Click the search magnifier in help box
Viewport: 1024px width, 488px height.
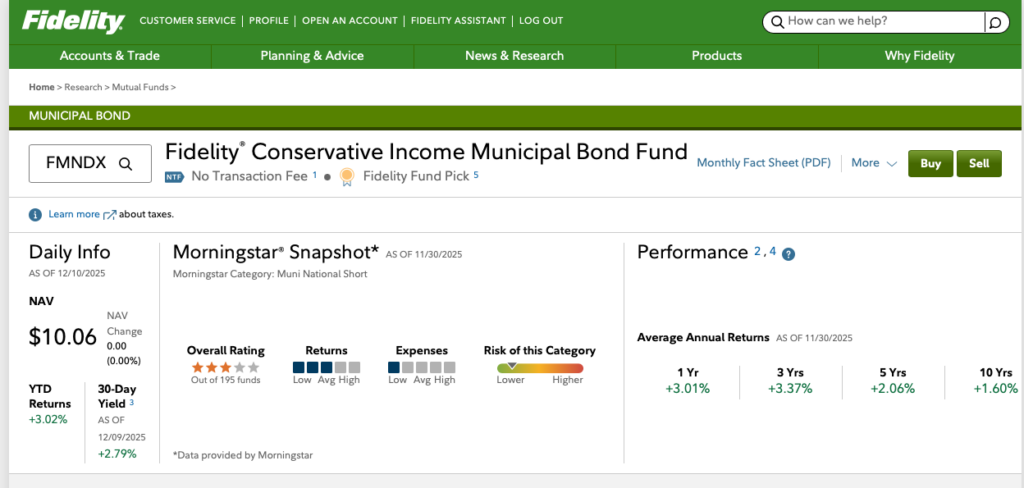point(994,21)
